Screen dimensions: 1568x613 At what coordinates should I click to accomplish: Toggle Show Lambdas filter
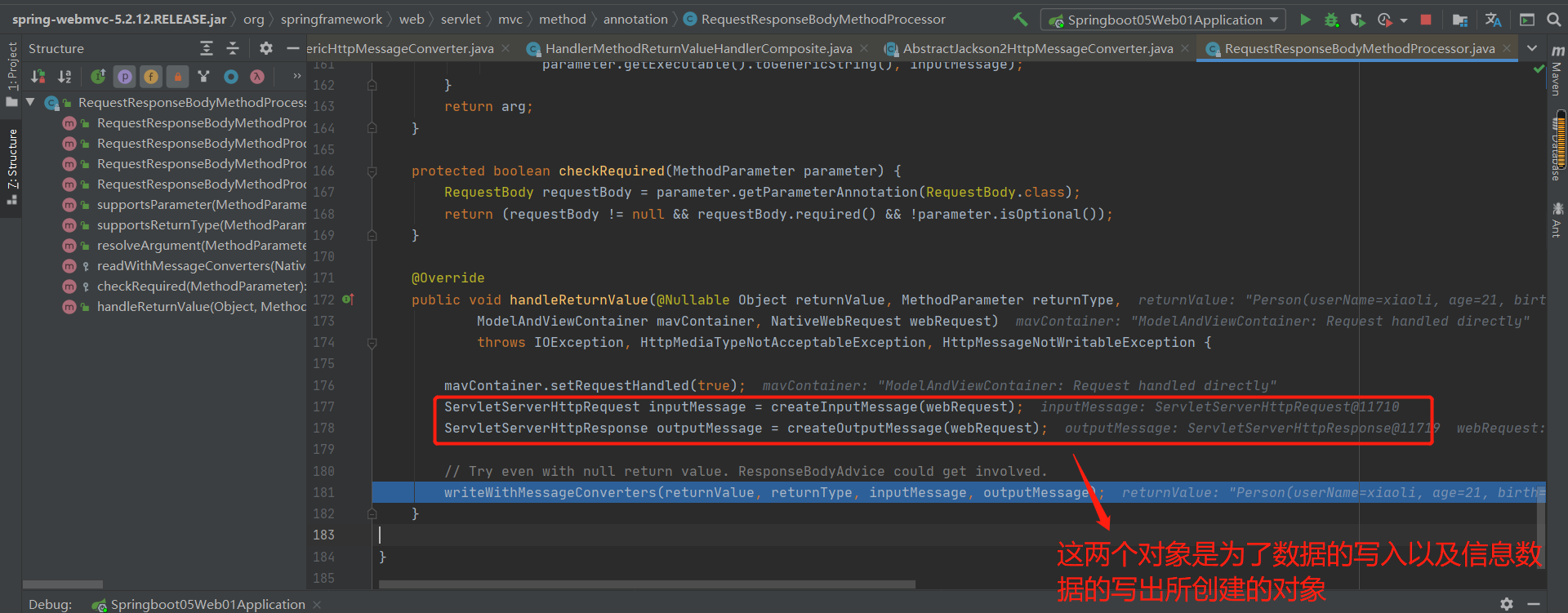tap(257, 77)
